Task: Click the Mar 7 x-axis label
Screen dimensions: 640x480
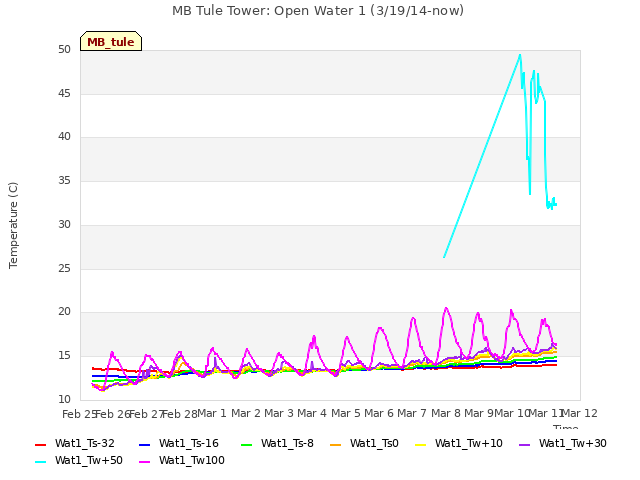Action: coord(412,413)
